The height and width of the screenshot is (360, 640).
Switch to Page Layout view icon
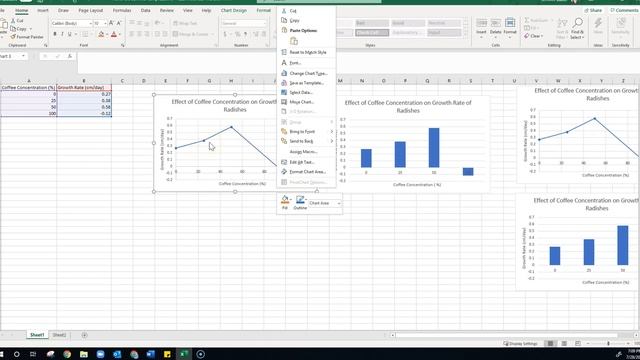pos(564,344)
